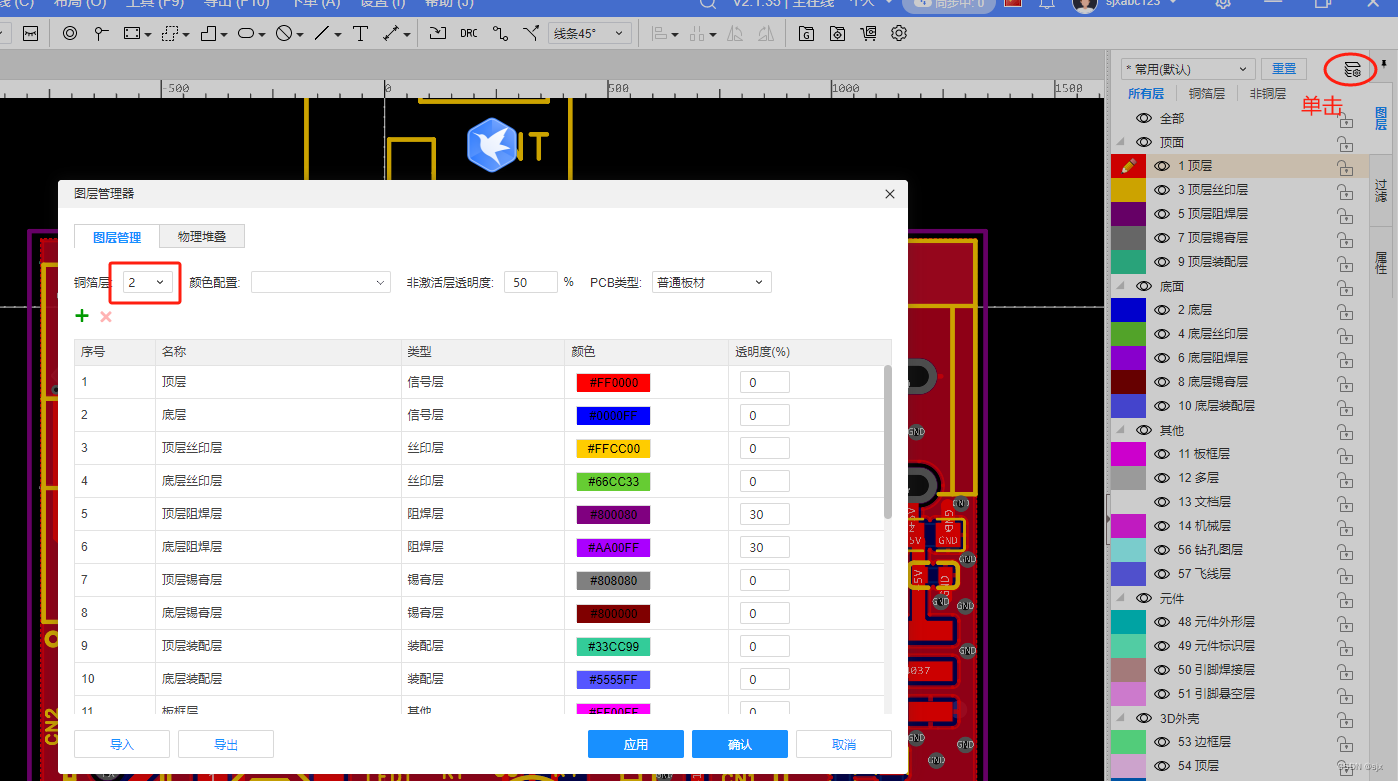The image size is (1398, 781).
Task: Click the red X to delete selected layer
Action: (104, 315)
